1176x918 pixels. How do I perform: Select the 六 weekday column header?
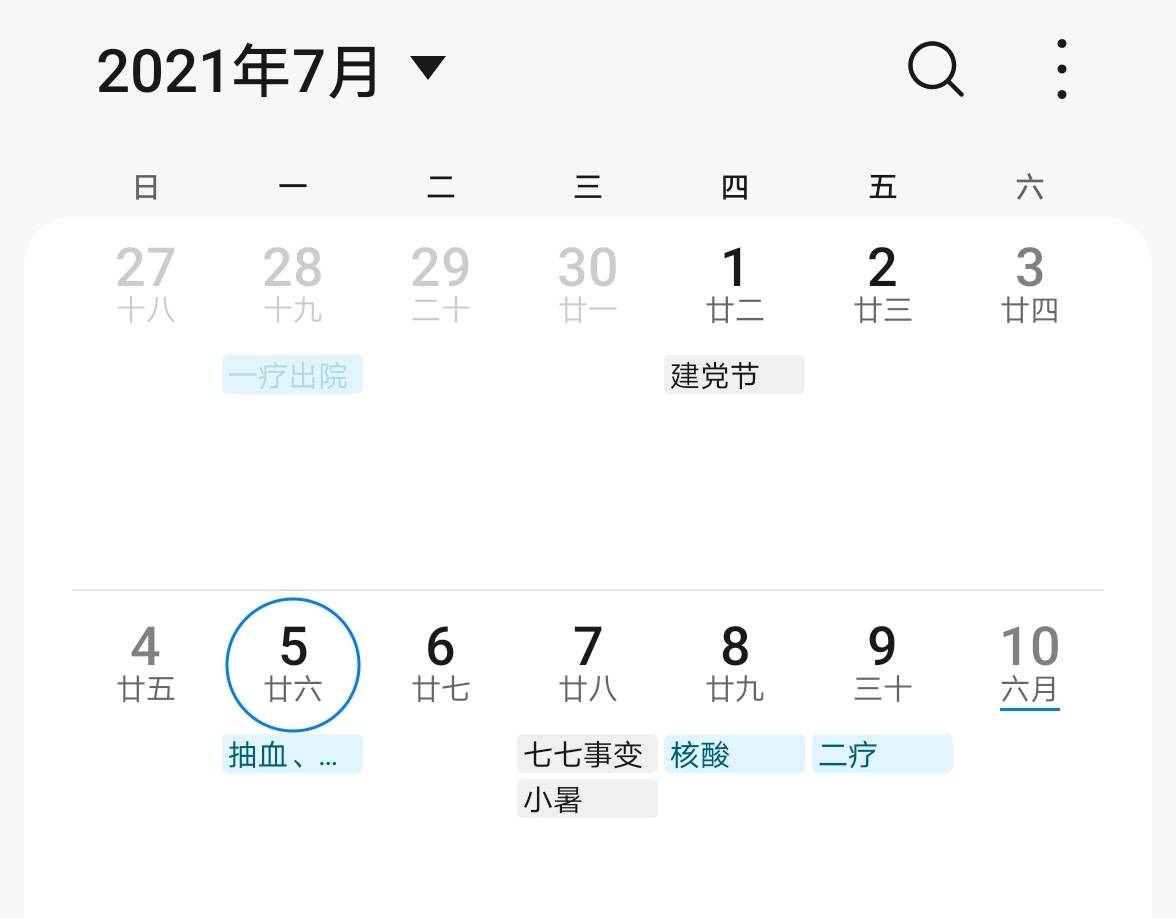tap(1029, 186)
